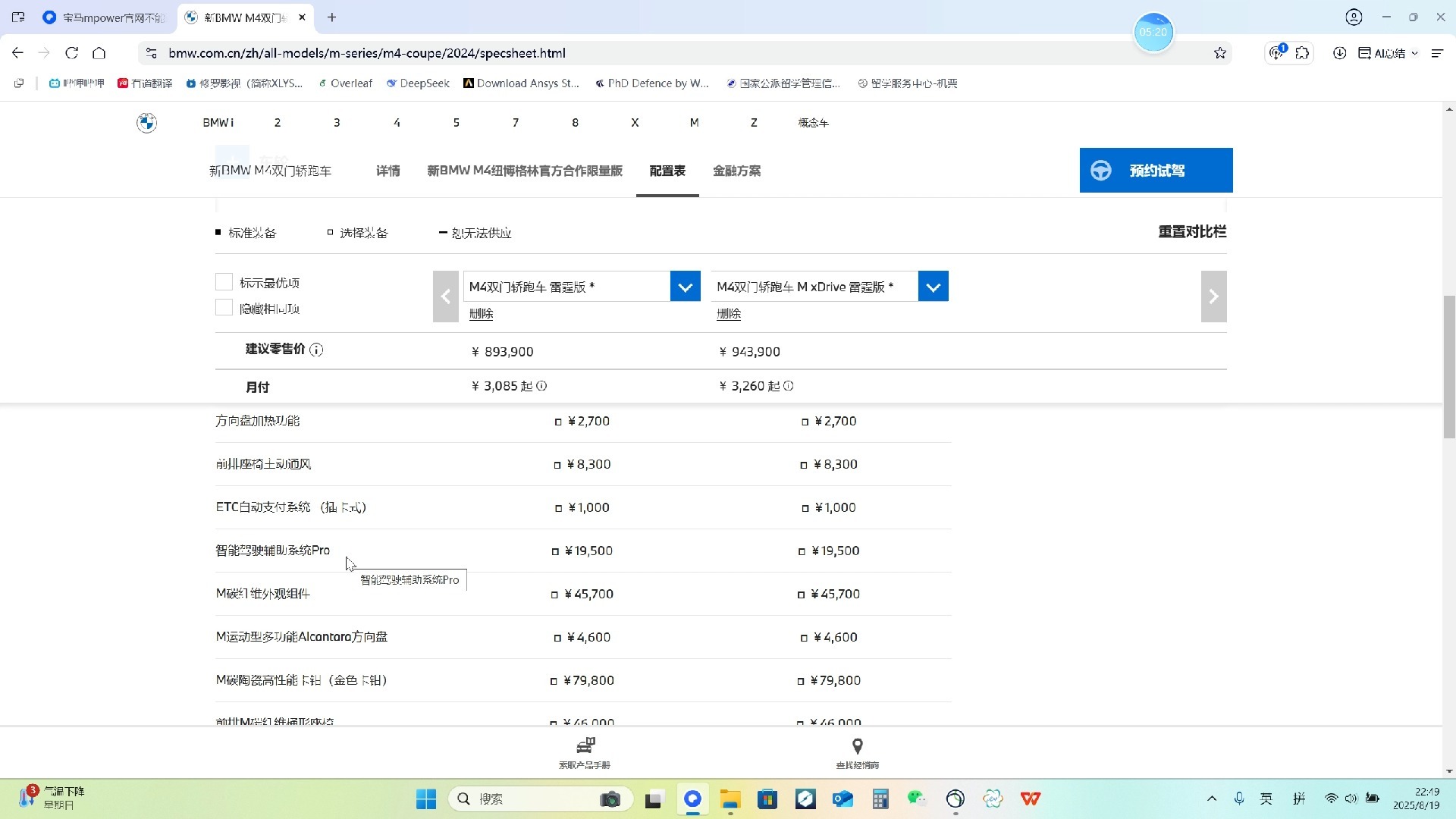
Task: Click 删除 under M xDrive 雷霆版
Action: [729, 314]
